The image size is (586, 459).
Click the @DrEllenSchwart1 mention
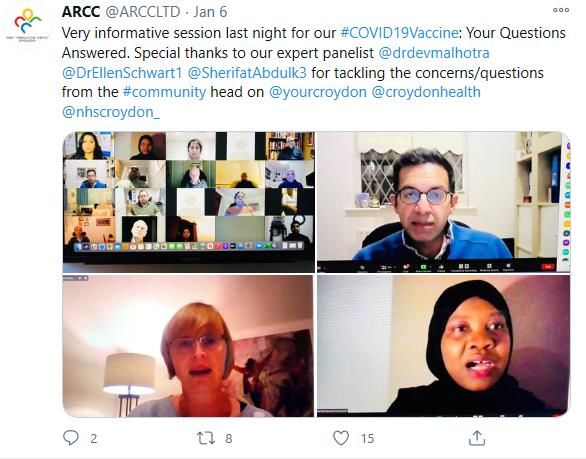(x=122, y=73)
